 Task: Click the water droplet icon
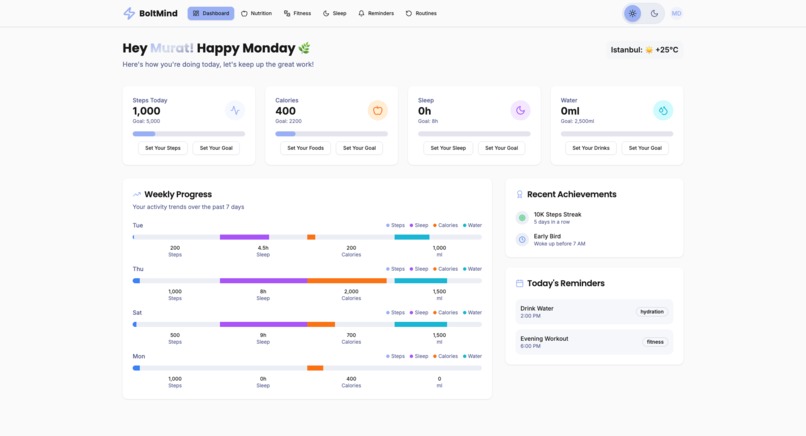pos(663,110)
